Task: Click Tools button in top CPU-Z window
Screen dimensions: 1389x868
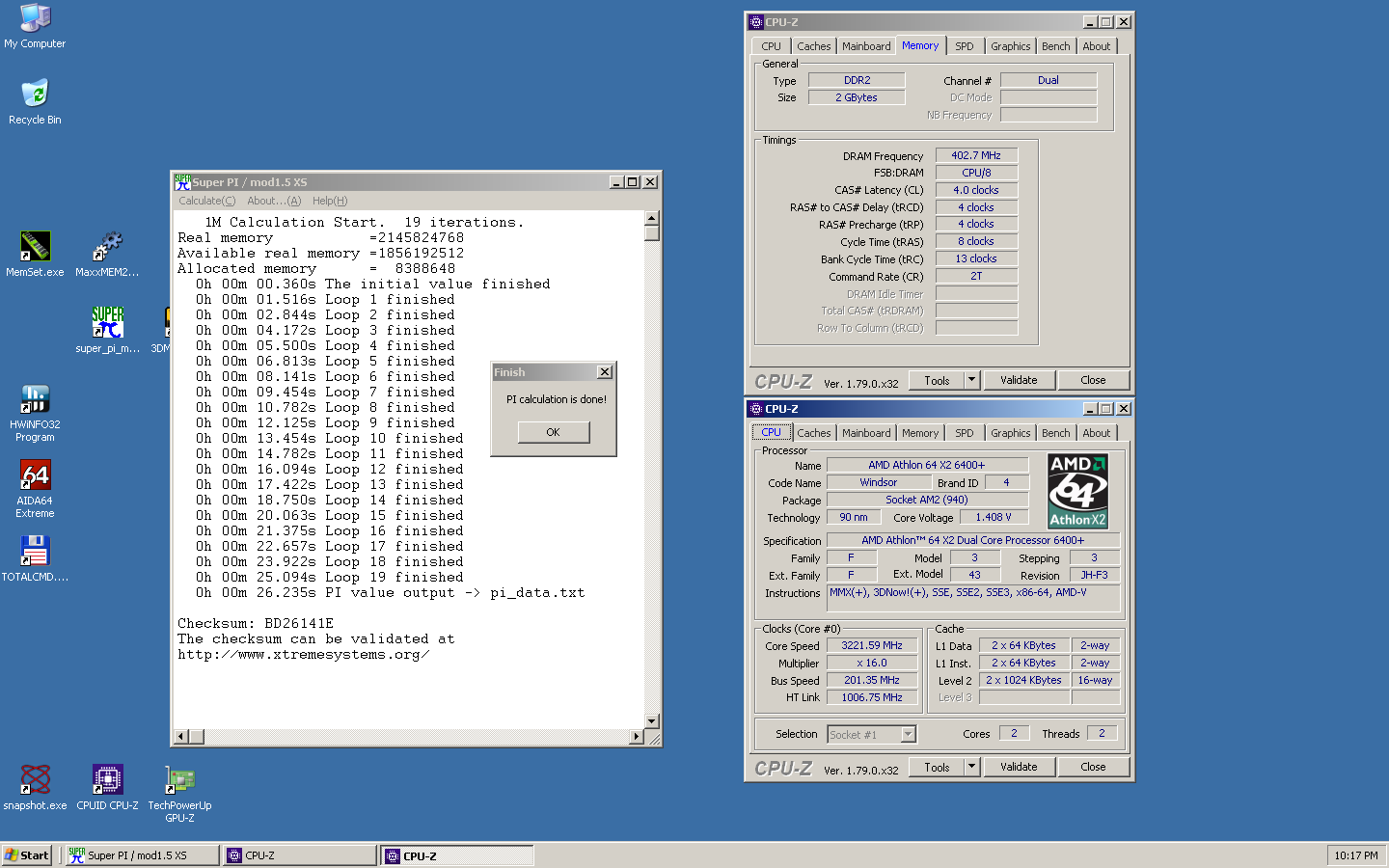Action: click(x=937, y=381)
